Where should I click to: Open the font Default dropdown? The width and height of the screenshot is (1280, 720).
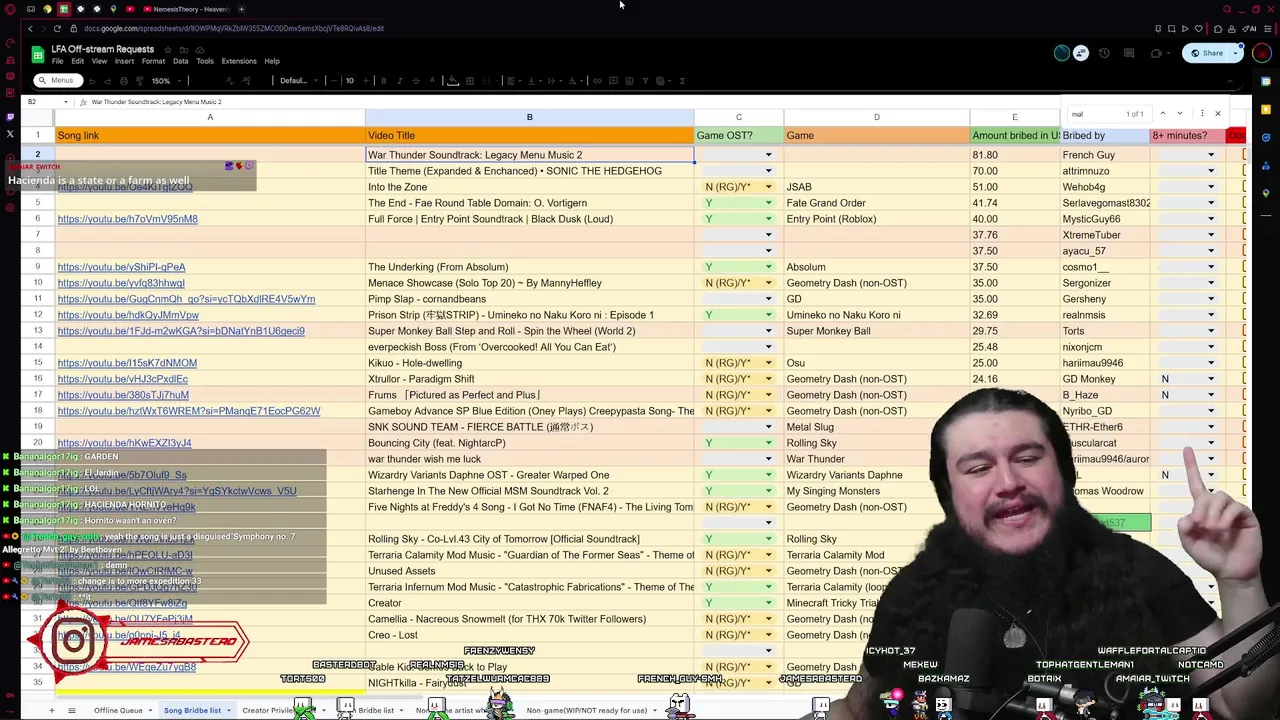click(x=298, y=81)
